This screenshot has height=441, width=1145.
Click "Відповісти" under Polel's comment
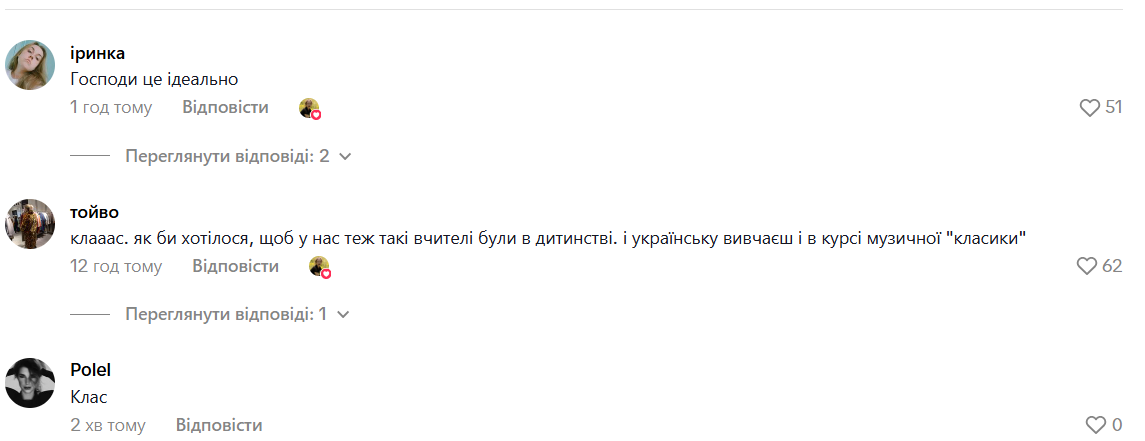pyautogui.click(x=219, y=425)
